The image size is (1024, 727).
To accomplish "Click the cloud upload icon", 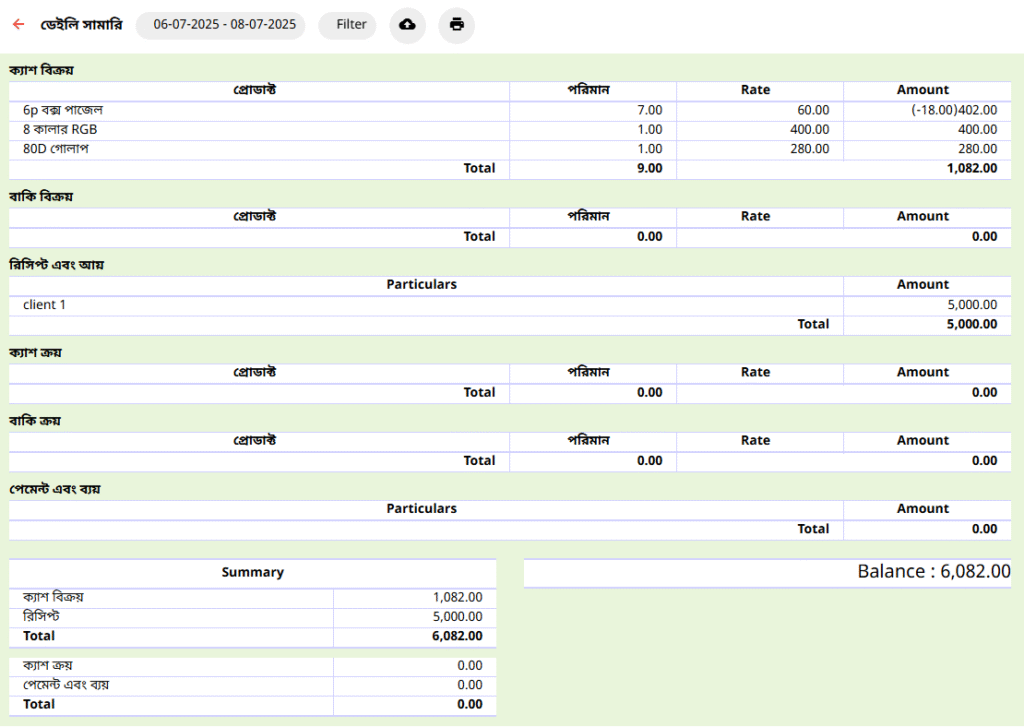I will 408,25.
